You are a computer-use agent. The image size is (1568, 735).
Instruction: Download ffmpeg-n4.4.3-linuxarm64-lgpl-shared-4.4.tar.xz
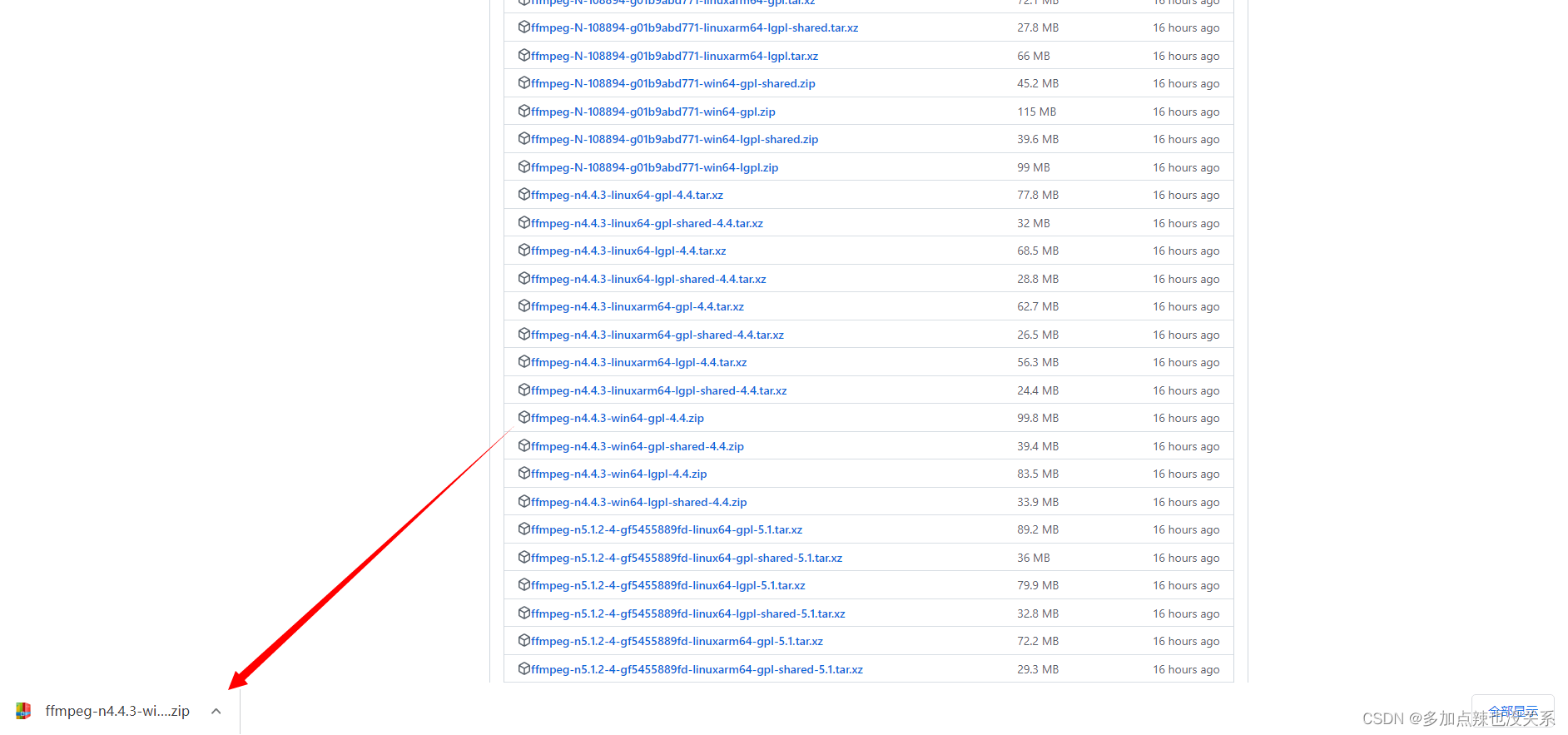pyautogui.click(x=659, y=390)
